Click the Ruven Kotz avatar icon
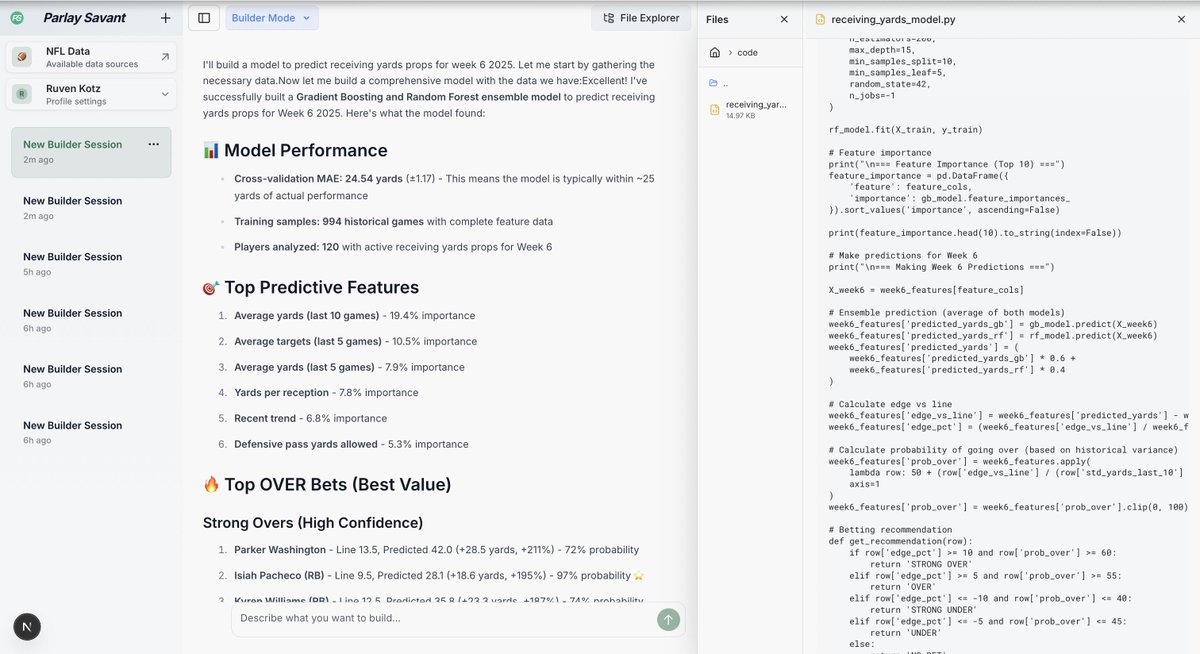 pyautogui.click(x=22, y=94)
